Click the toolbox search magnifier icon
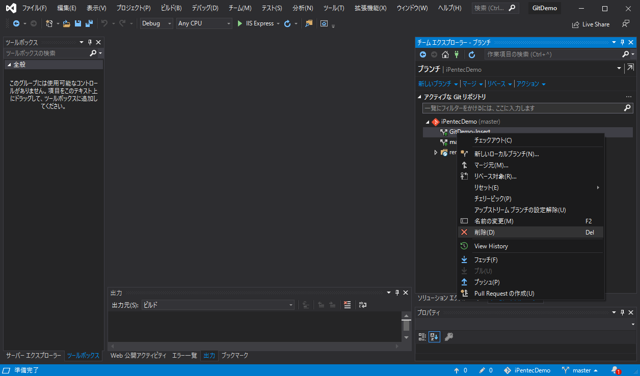Viewport: 640px width, 376px height. click(93, 53)
